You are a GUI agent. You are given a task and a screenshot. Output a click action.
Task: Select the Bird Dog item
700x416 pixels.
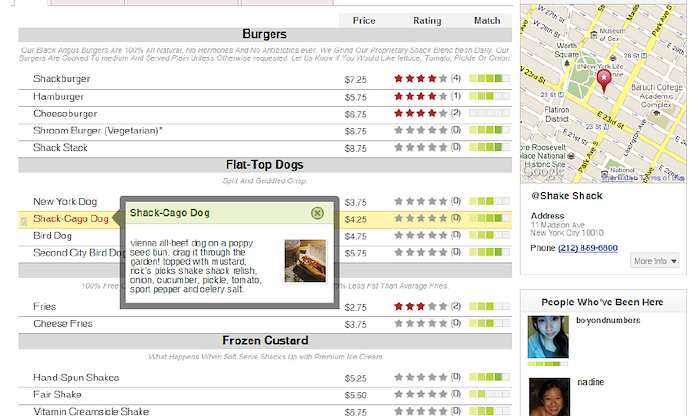point(52,236)
